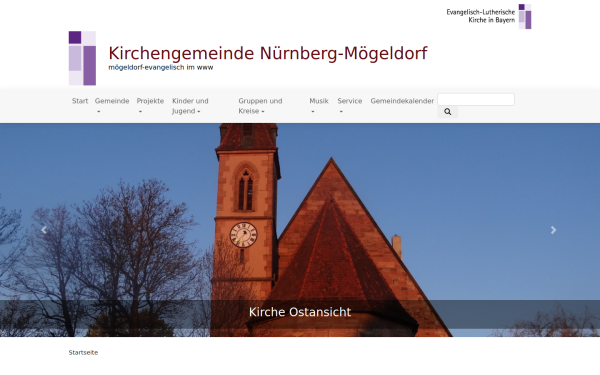
Task: Open the Gemeindekalender menu item
Action: [x=402, y=101]
